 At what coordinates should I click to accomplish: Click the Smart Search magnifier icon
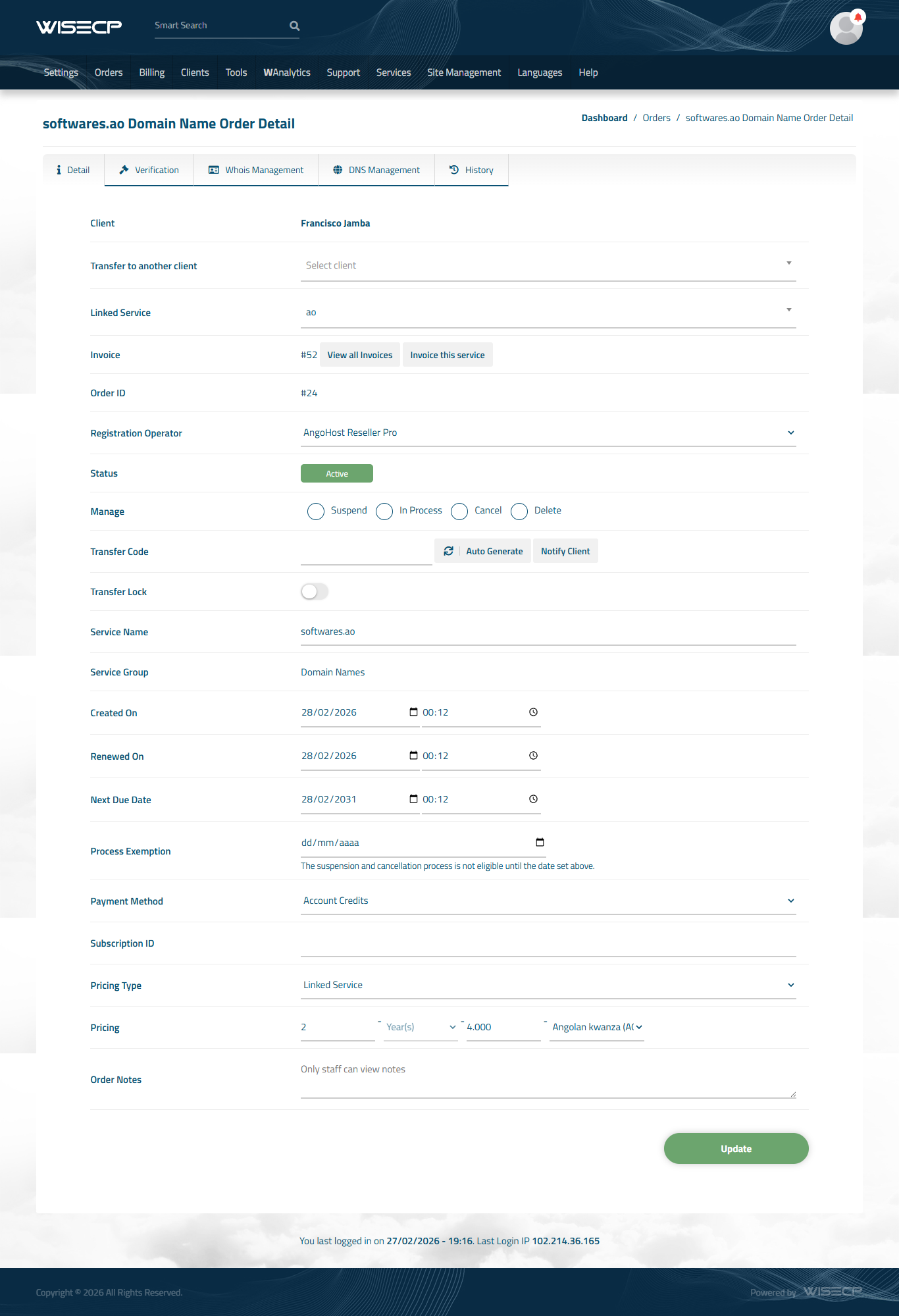tap(294, 26)
